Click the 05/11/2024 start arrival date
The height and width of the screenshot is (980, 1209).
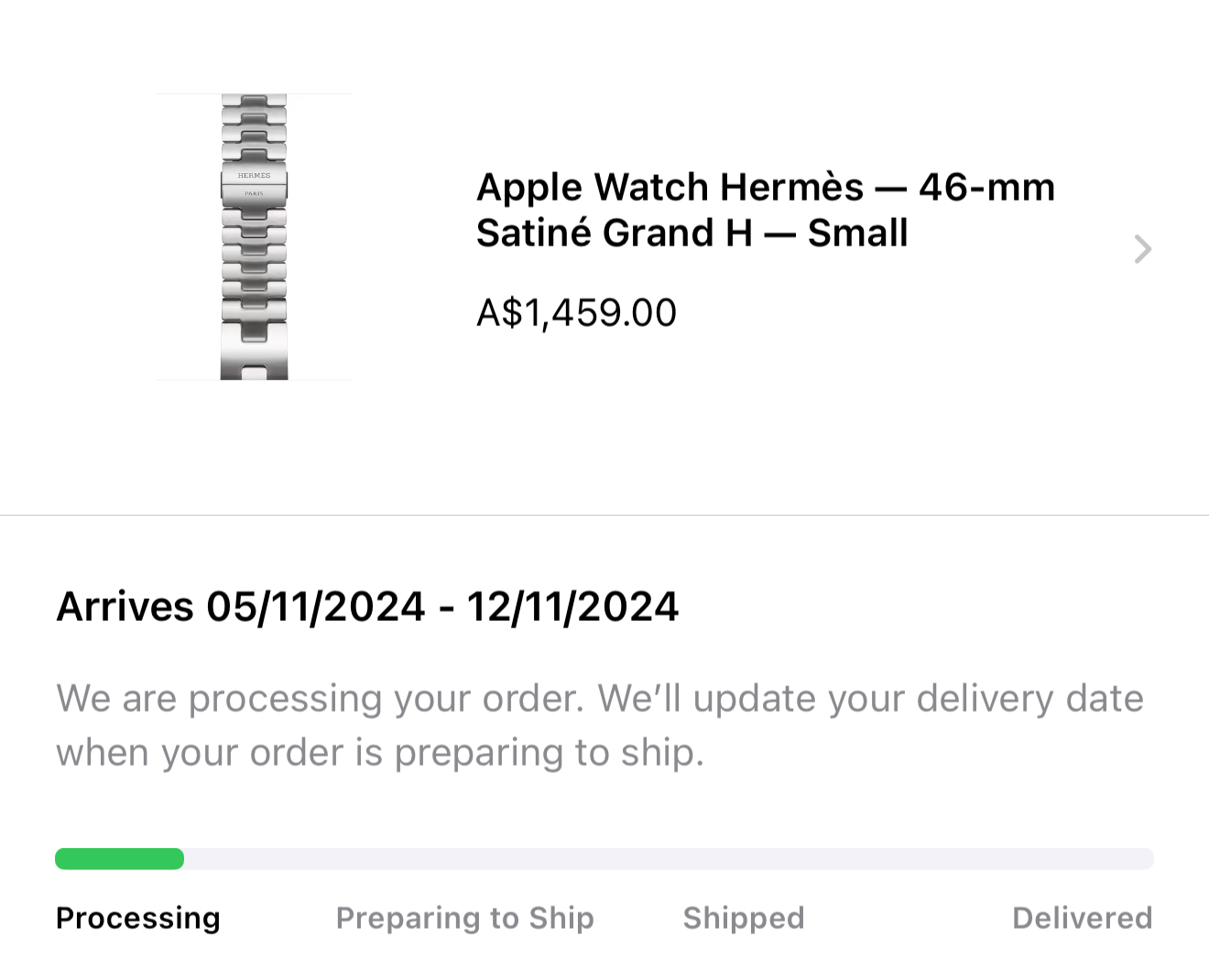click(x=315, y=606)
